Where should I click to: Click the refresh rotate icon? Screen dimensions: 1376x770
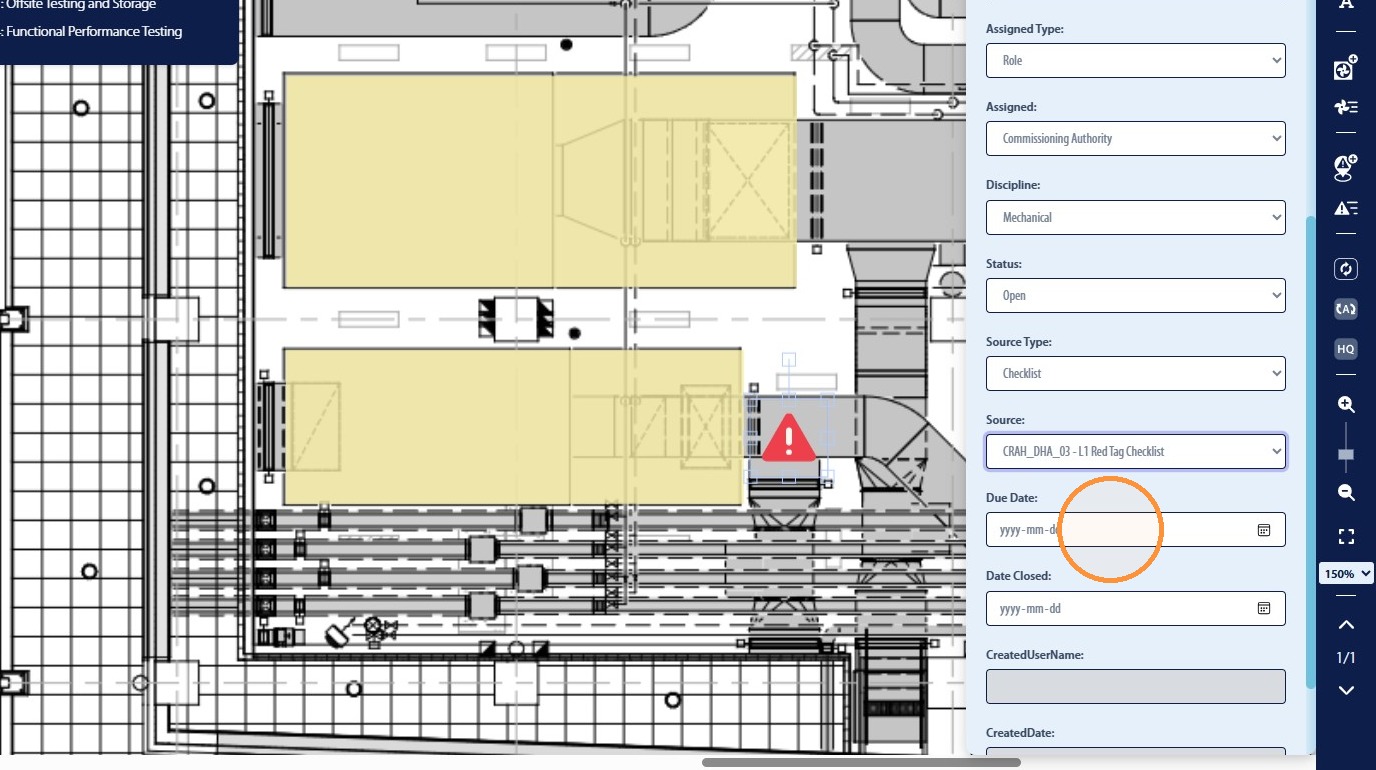(1346, 269)
